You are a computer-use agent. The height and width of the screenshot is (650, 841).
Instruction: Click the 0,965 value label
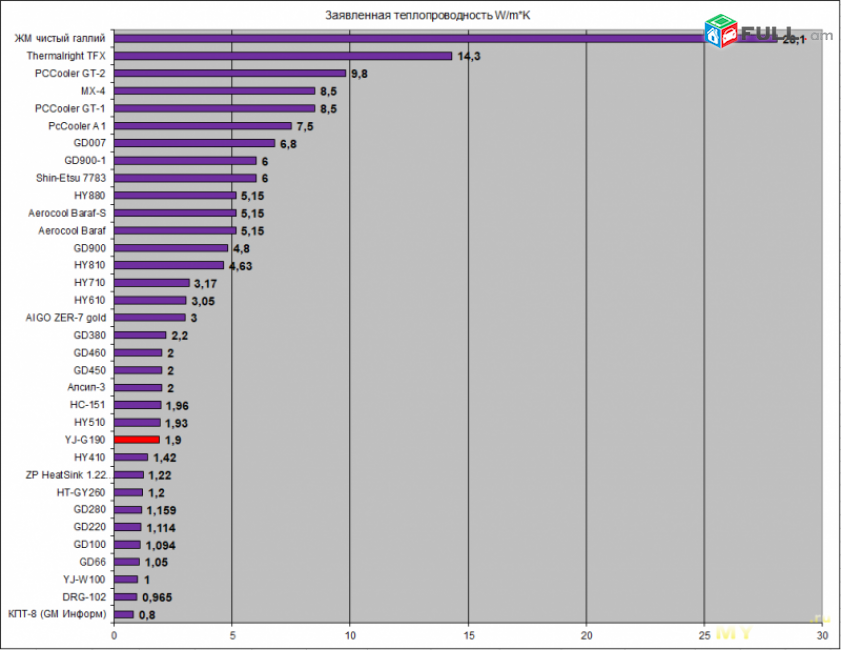[x=157, y=597]
